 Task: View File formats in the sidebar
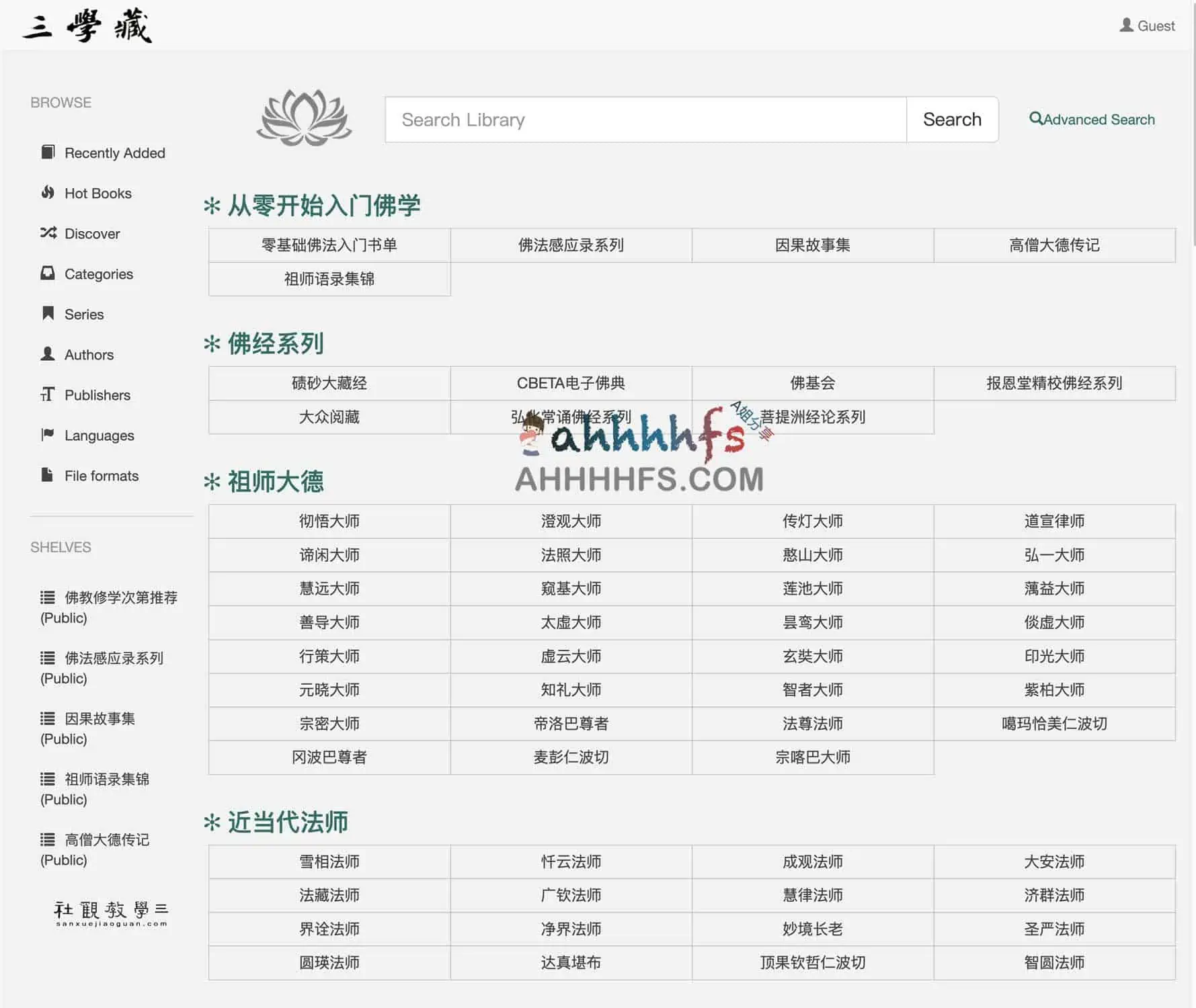point(101,475)
